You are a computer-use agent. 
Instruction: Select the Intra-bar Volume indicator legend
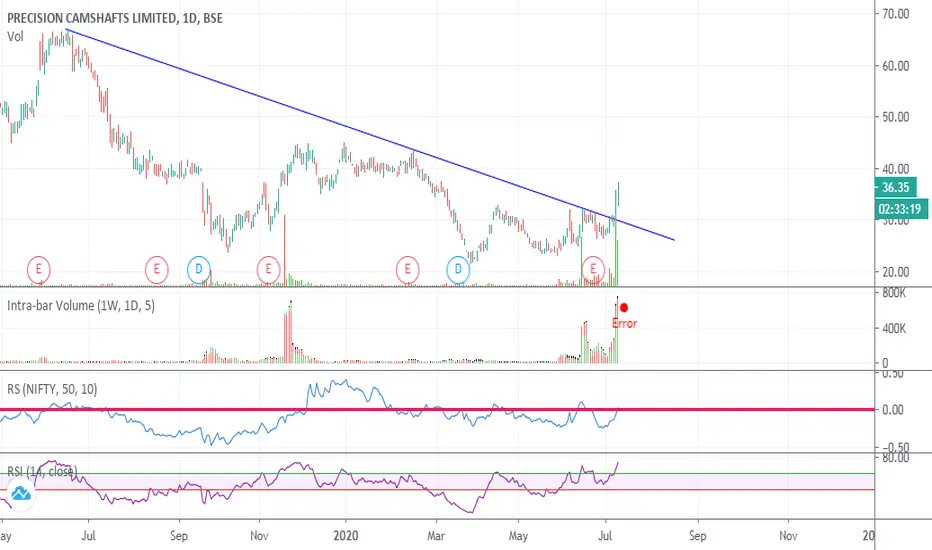pos(81,306)
